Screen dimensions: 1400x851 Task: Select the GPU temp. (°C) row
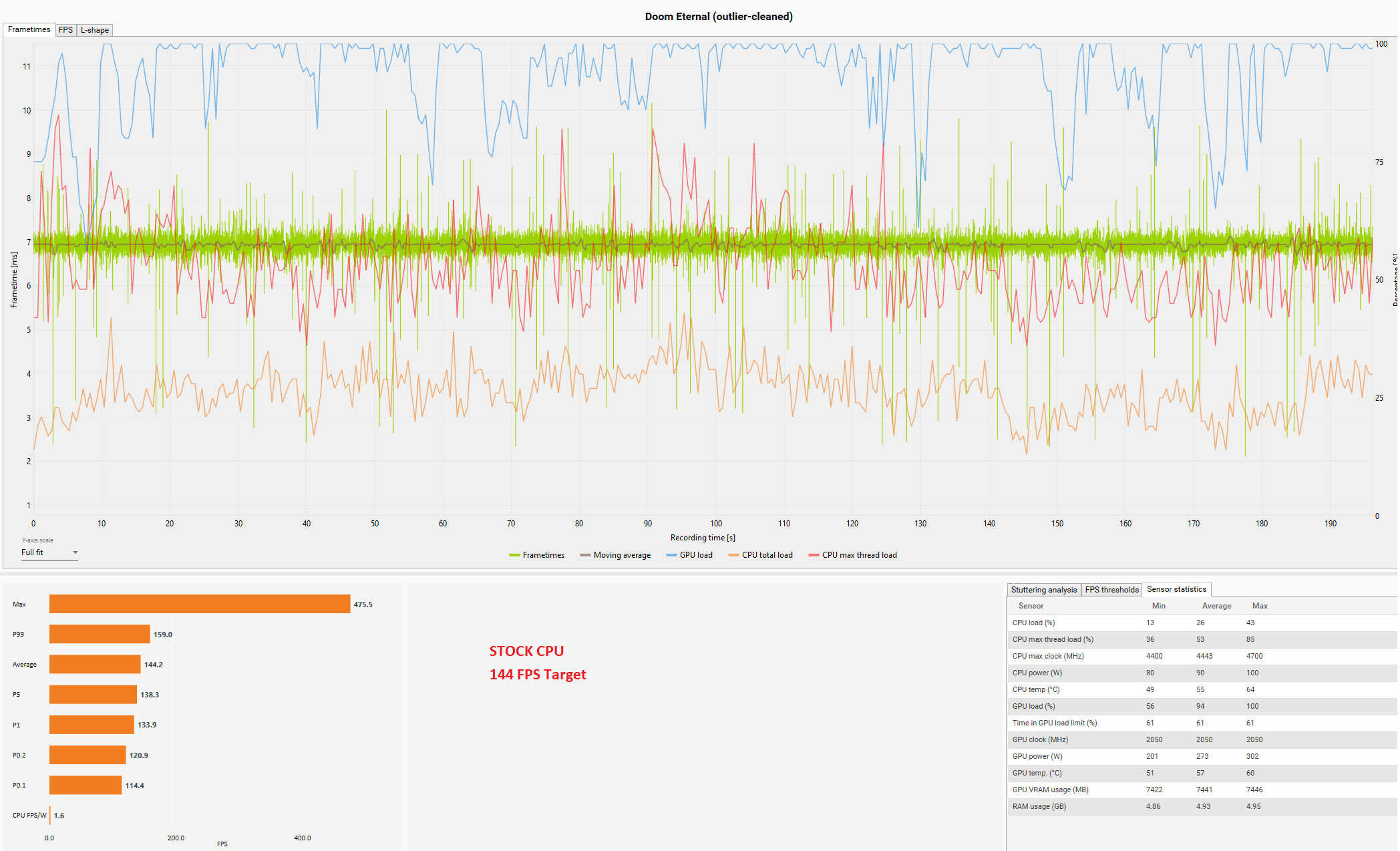(1202, 773)
